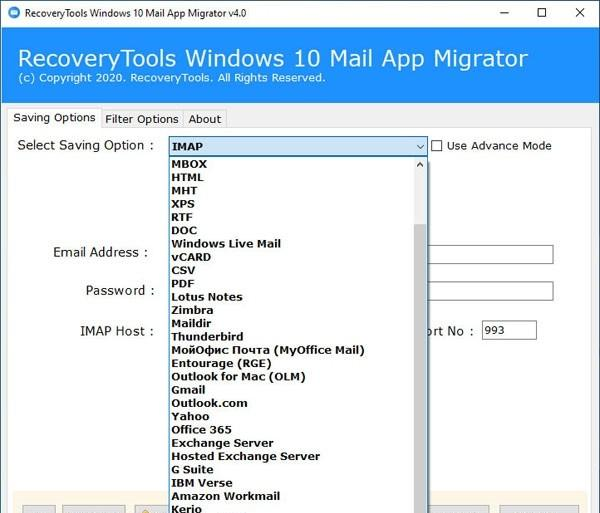Choose Entourage (RGE) option
Viewport: 600px width, 513px height.
[293, 363]
